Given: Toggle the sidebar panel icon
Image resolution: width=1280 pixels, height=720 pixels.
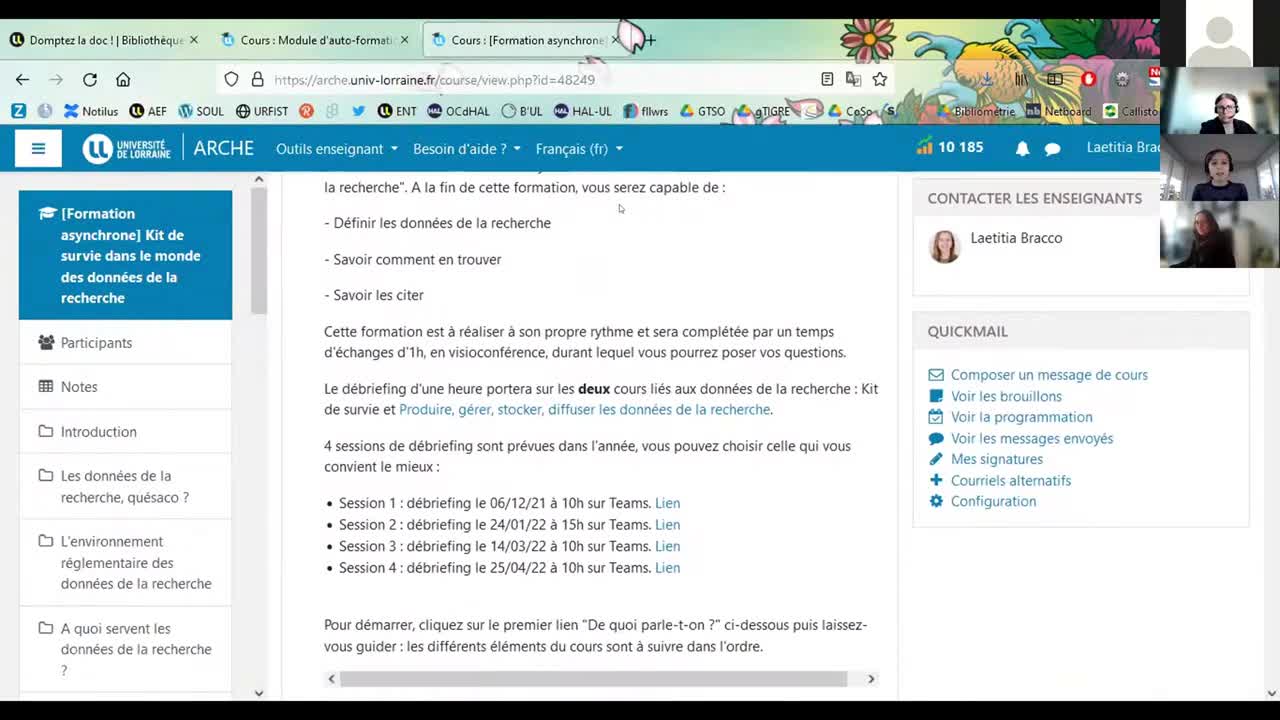Looking at the screenshot, I should 1055,79.
